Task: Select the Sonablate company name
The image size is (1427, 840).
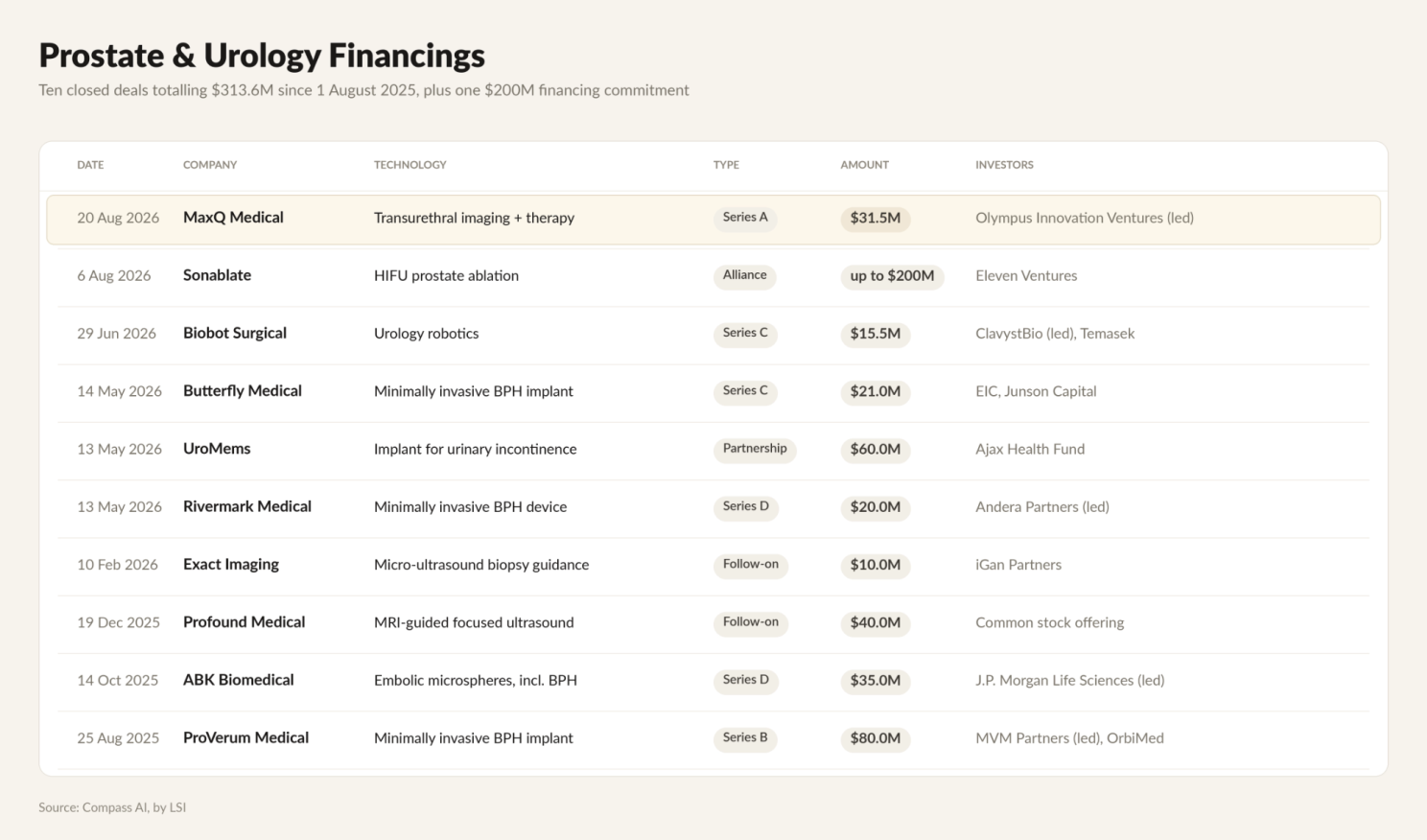Action: click(x=217, y=275)
